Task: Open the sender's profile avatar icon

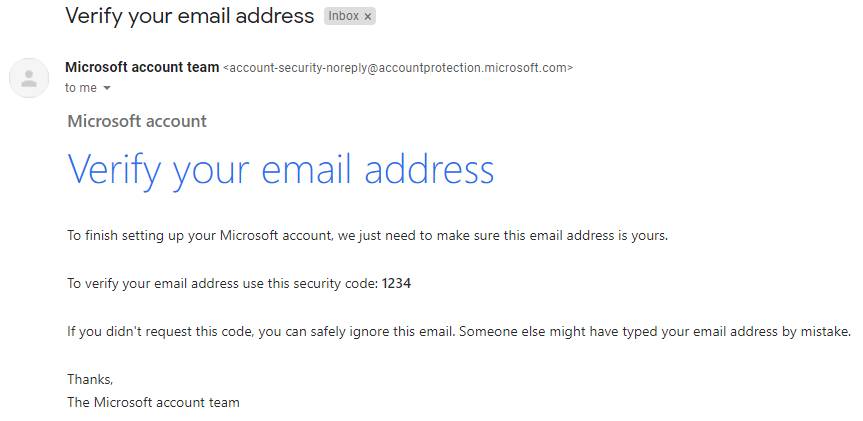Action: pos(29,78)
